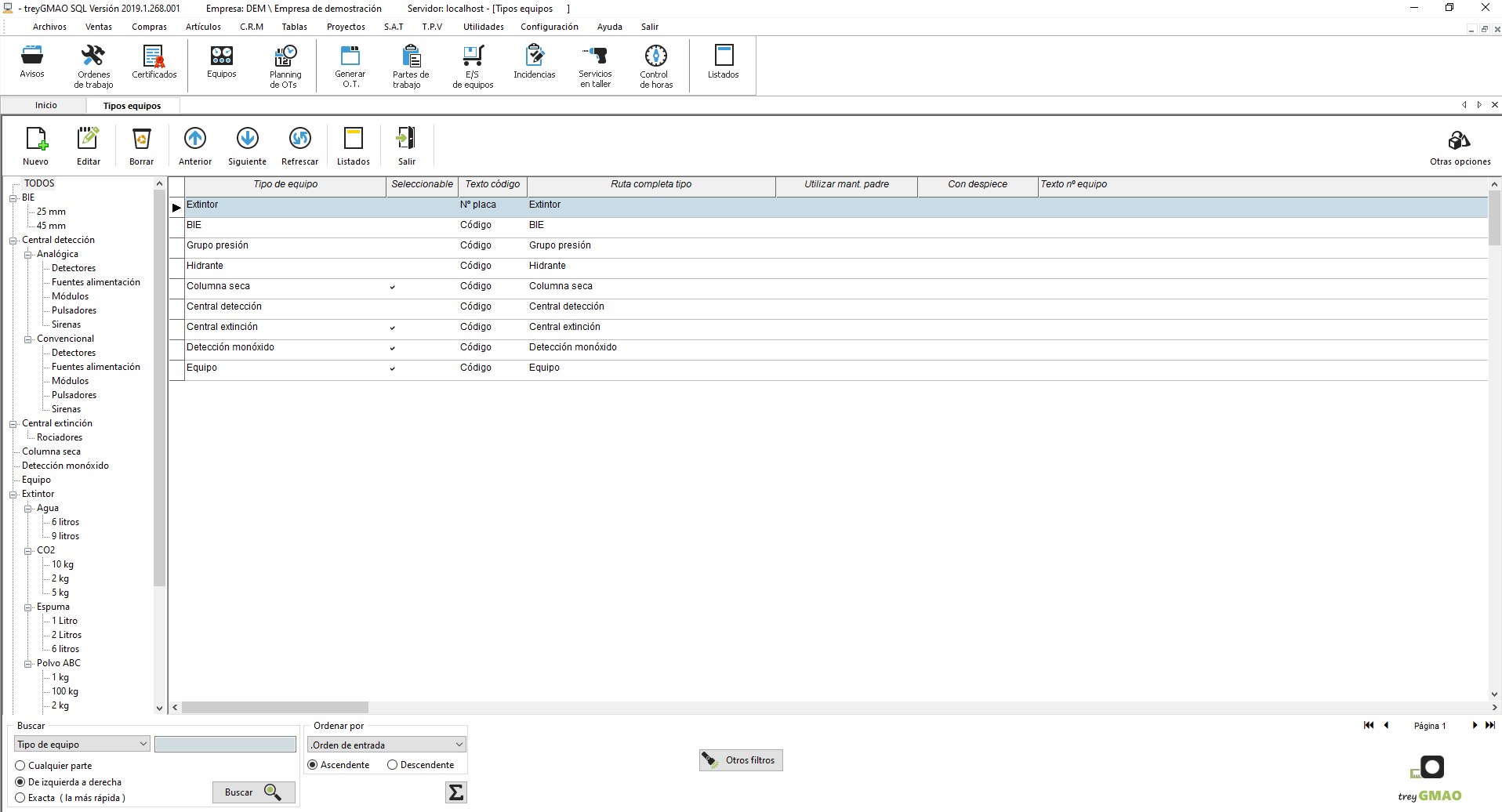Select TODOS in the tree

39,183
